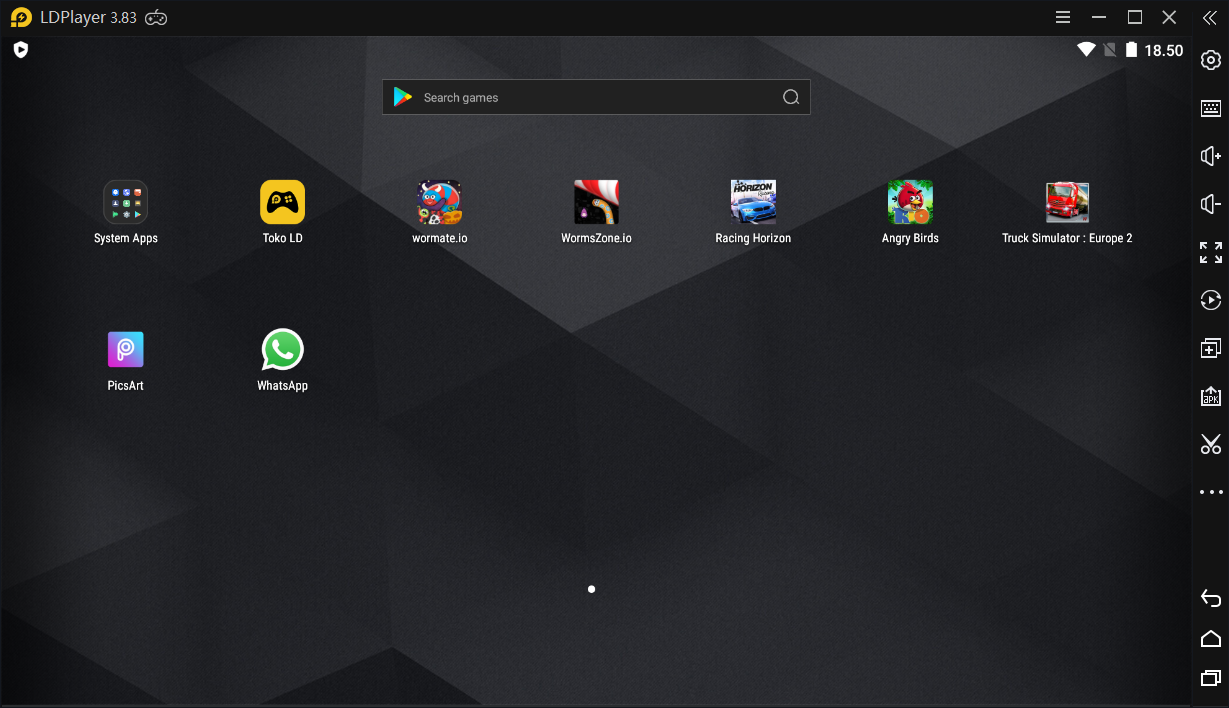Minimize the LDPlayer window

(x=1099, y=17)
